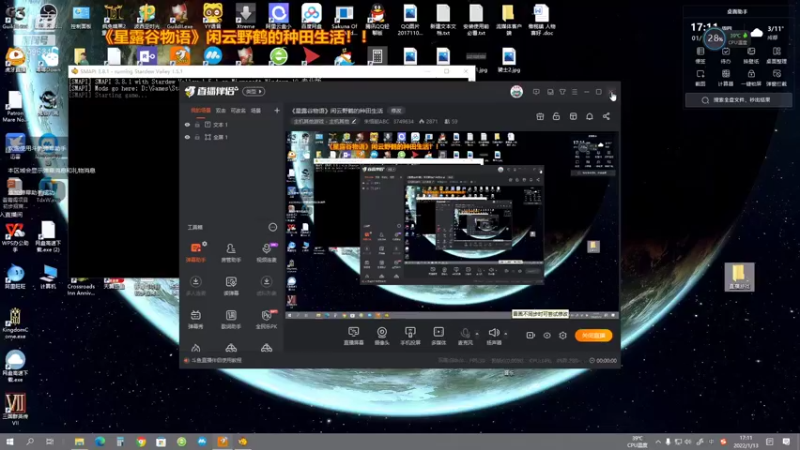Mute the 麦克风 microphone
Viewport: 800px width, 450px height.
coord(465,336)
